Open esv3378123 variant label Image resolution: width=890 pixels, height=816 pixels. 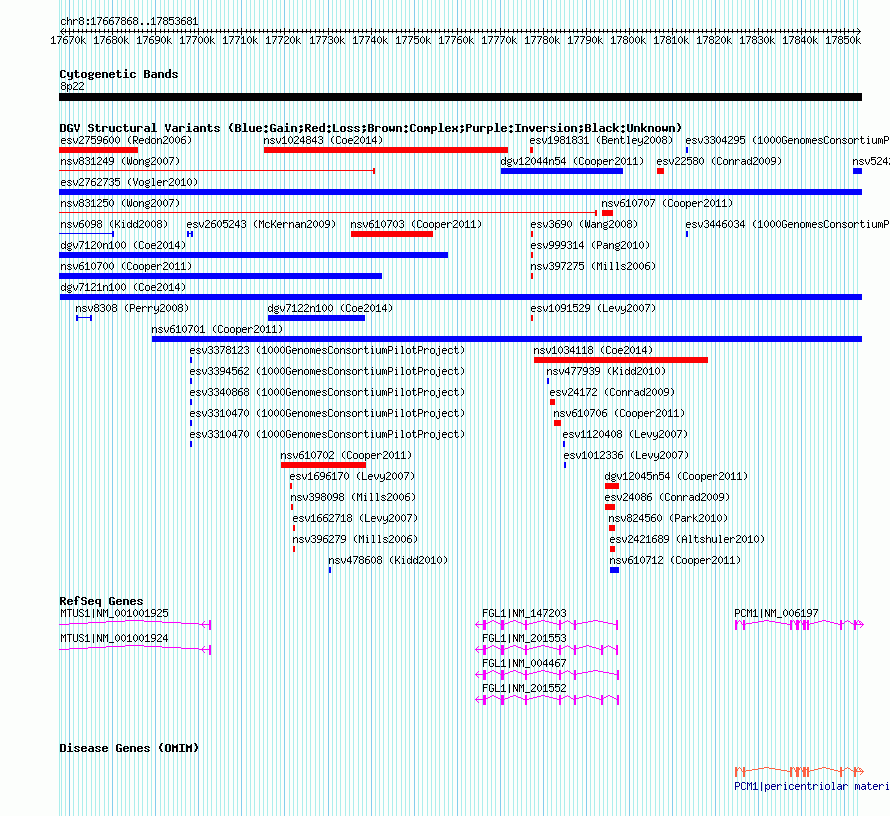pyautogui.click(x=328, y=350)
